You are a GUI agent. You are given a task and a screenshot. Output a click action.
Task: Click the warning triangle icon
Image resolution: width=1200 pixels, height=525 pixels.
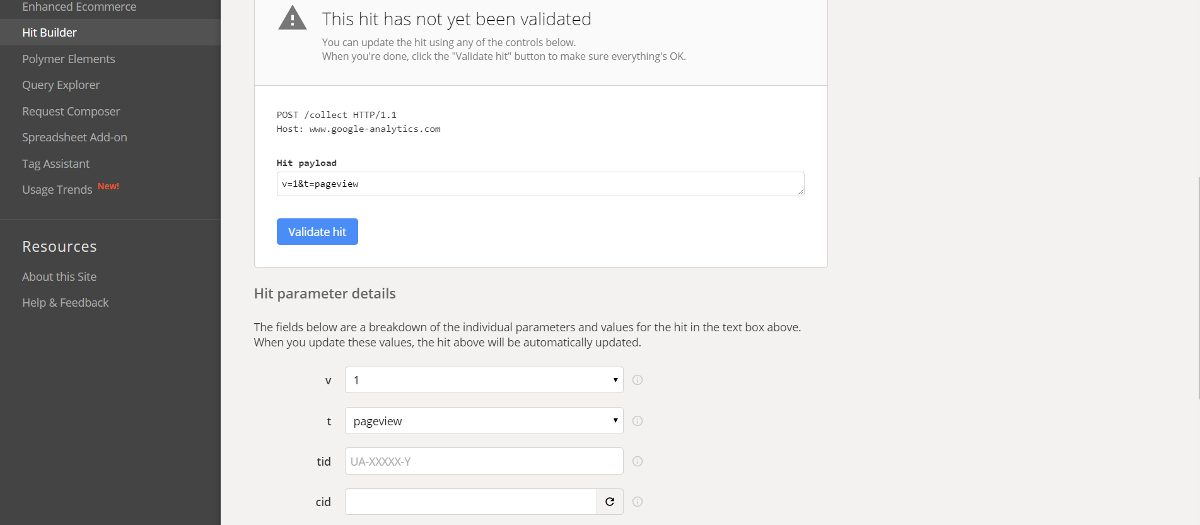coord(292,19)
